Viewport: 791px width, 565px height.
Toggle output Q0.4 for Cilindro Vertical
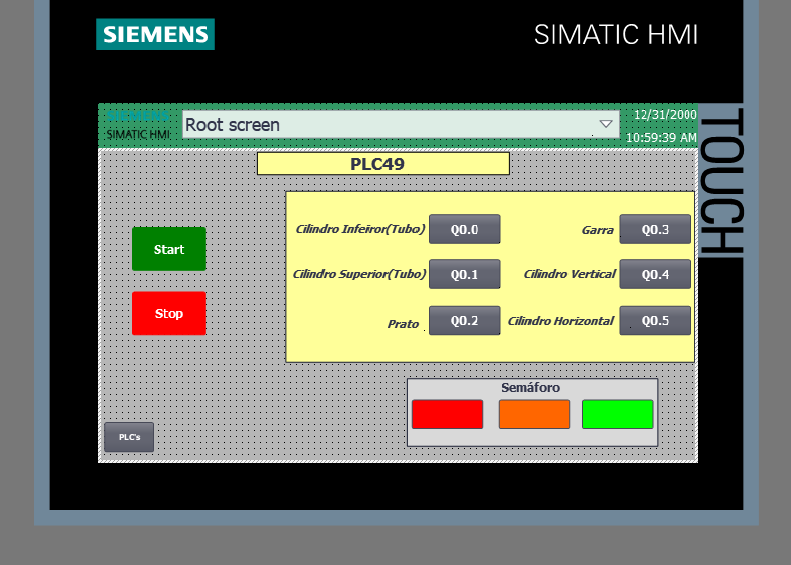point(655,274)
